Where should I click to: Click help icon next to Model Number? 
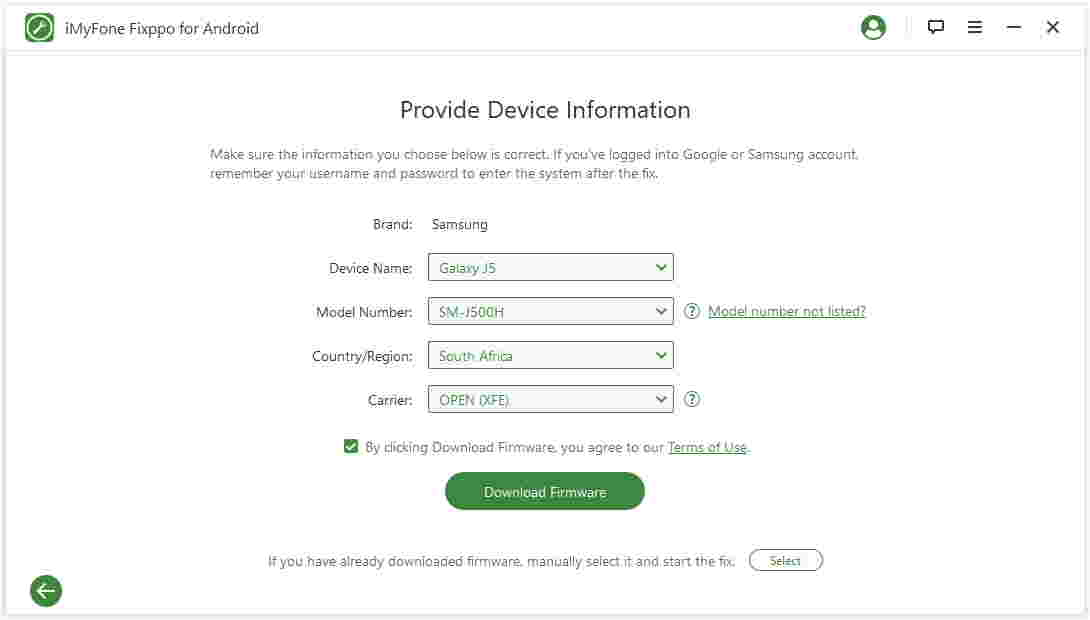[x=692, y=312]
